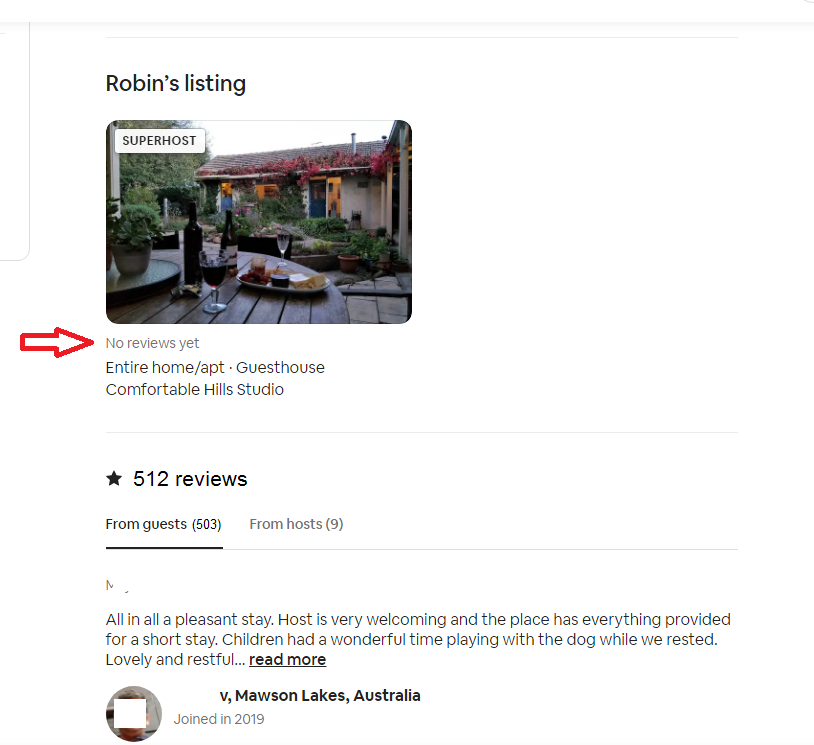Screen dimensions: 814x745
Task: Click the 512 reviews heading
Action: pos(190,479)
